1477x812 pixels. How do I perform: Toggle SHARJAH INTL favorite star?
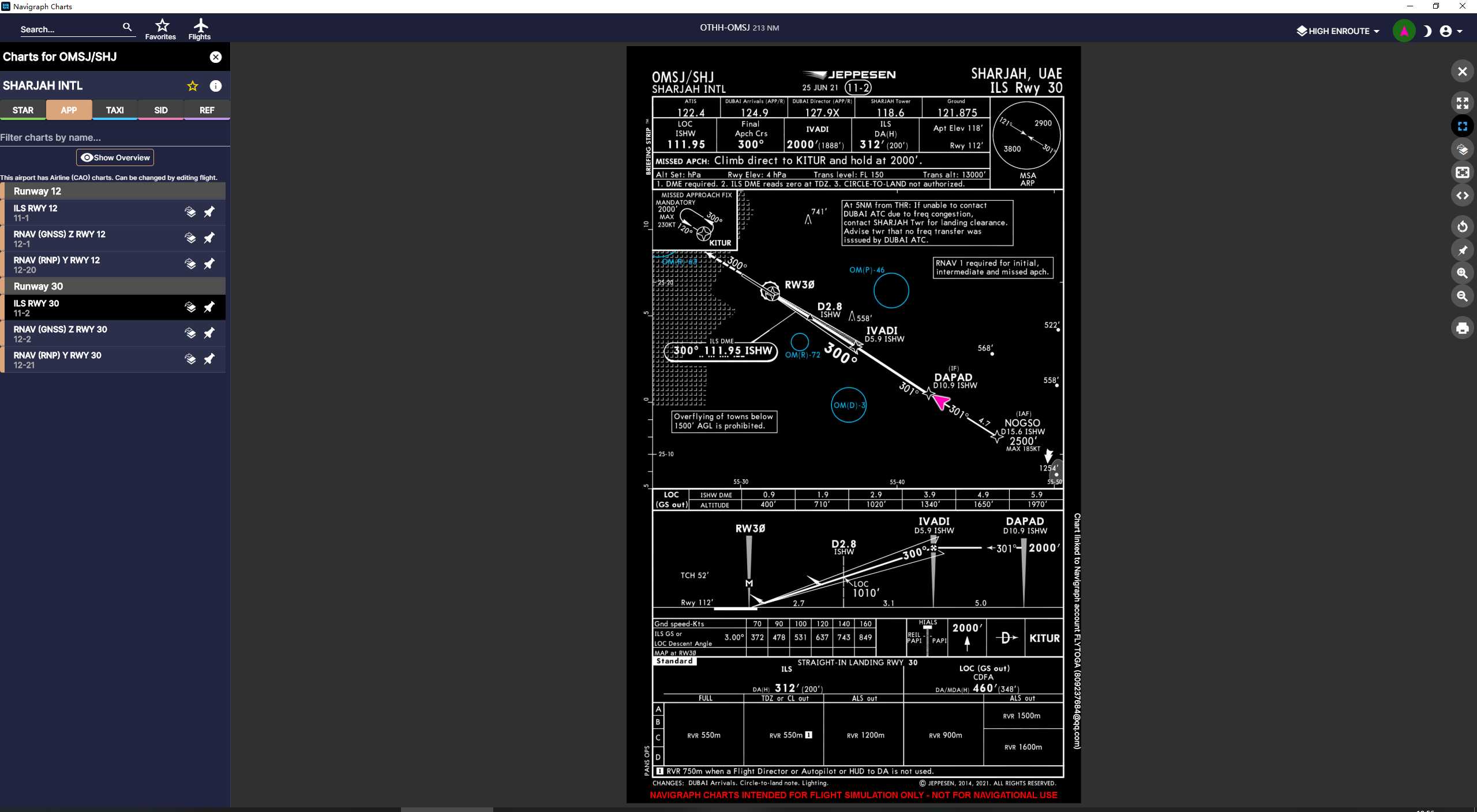[193, 86]
